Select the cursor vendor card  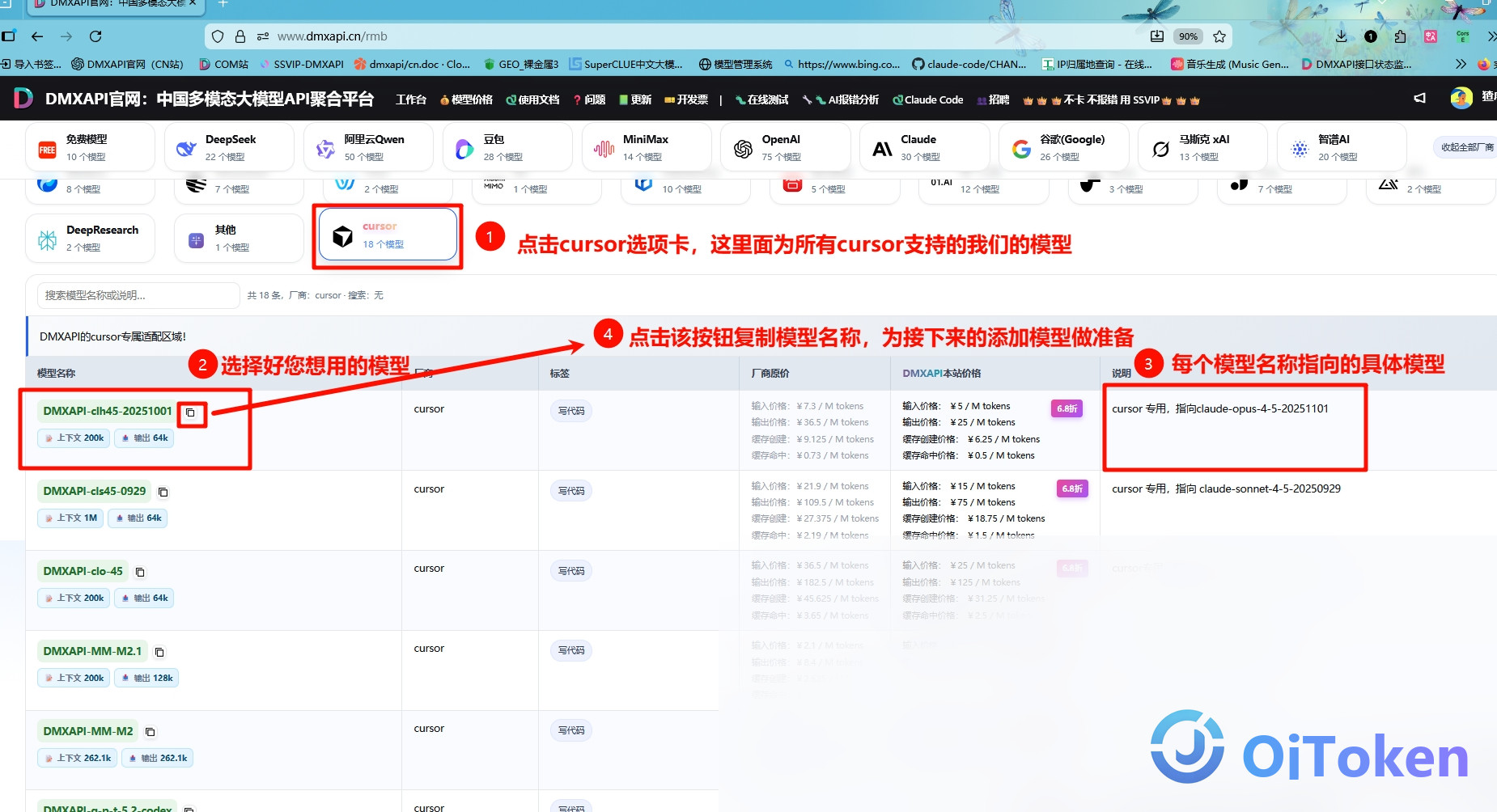(388, 235)
